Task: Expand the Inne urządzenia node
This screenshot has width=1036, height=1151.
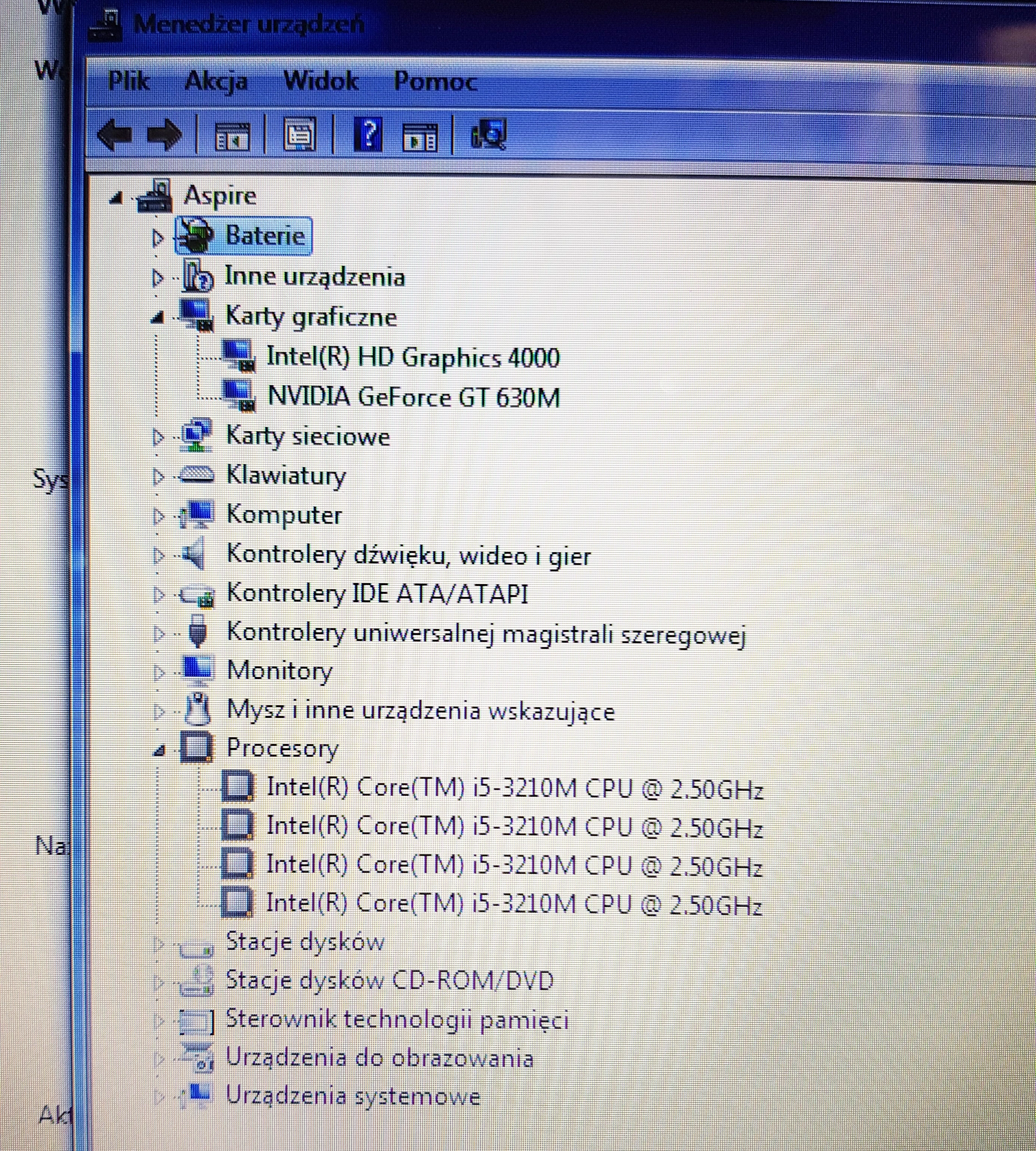Action: coord(158,278)
